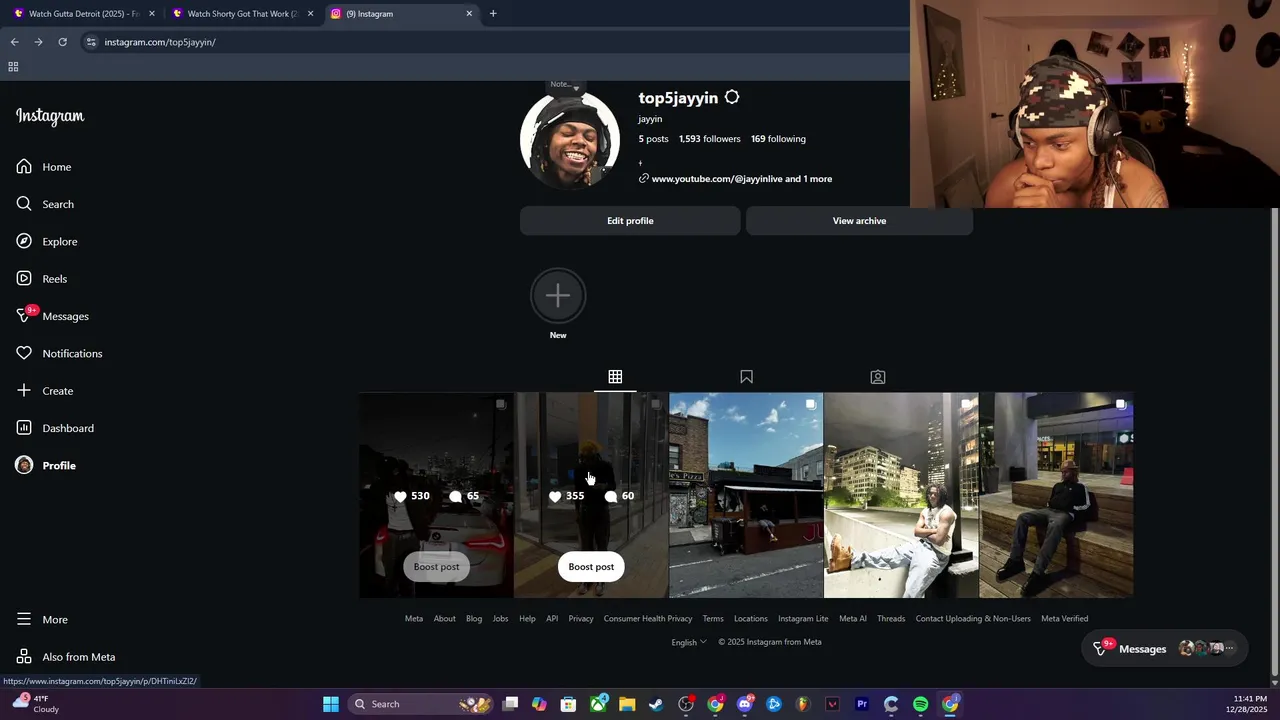
Task: Open the pizza shop street post
Action: coord(746,495)
